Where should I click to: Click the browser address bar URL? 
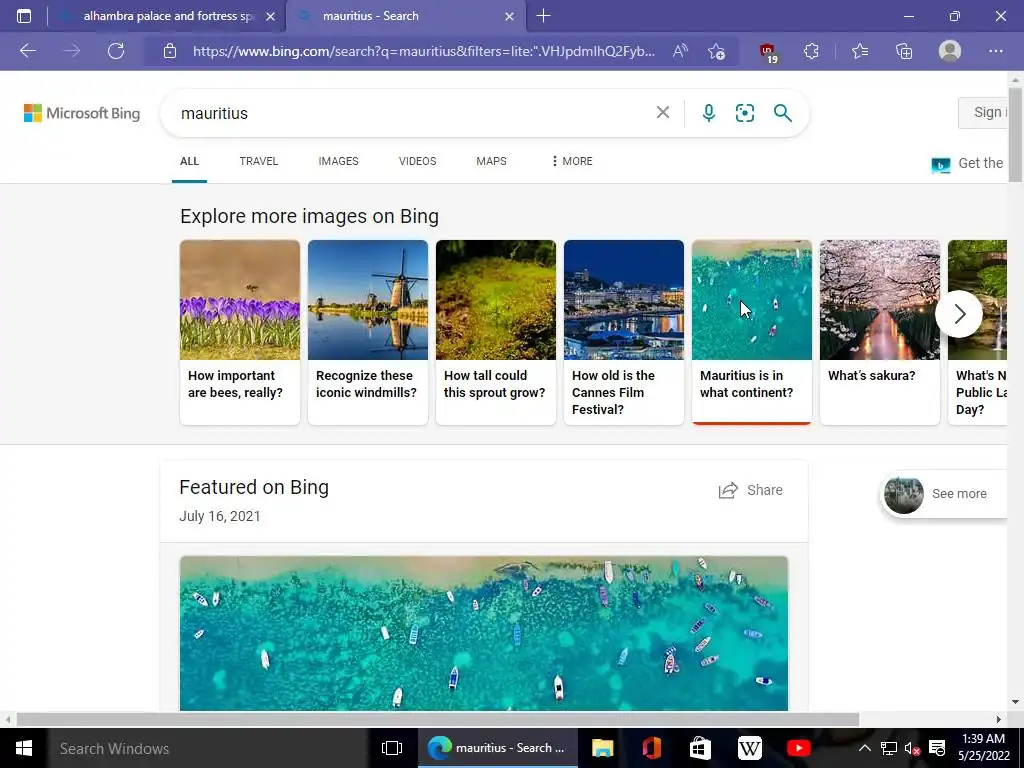click(x=424, y=51)
